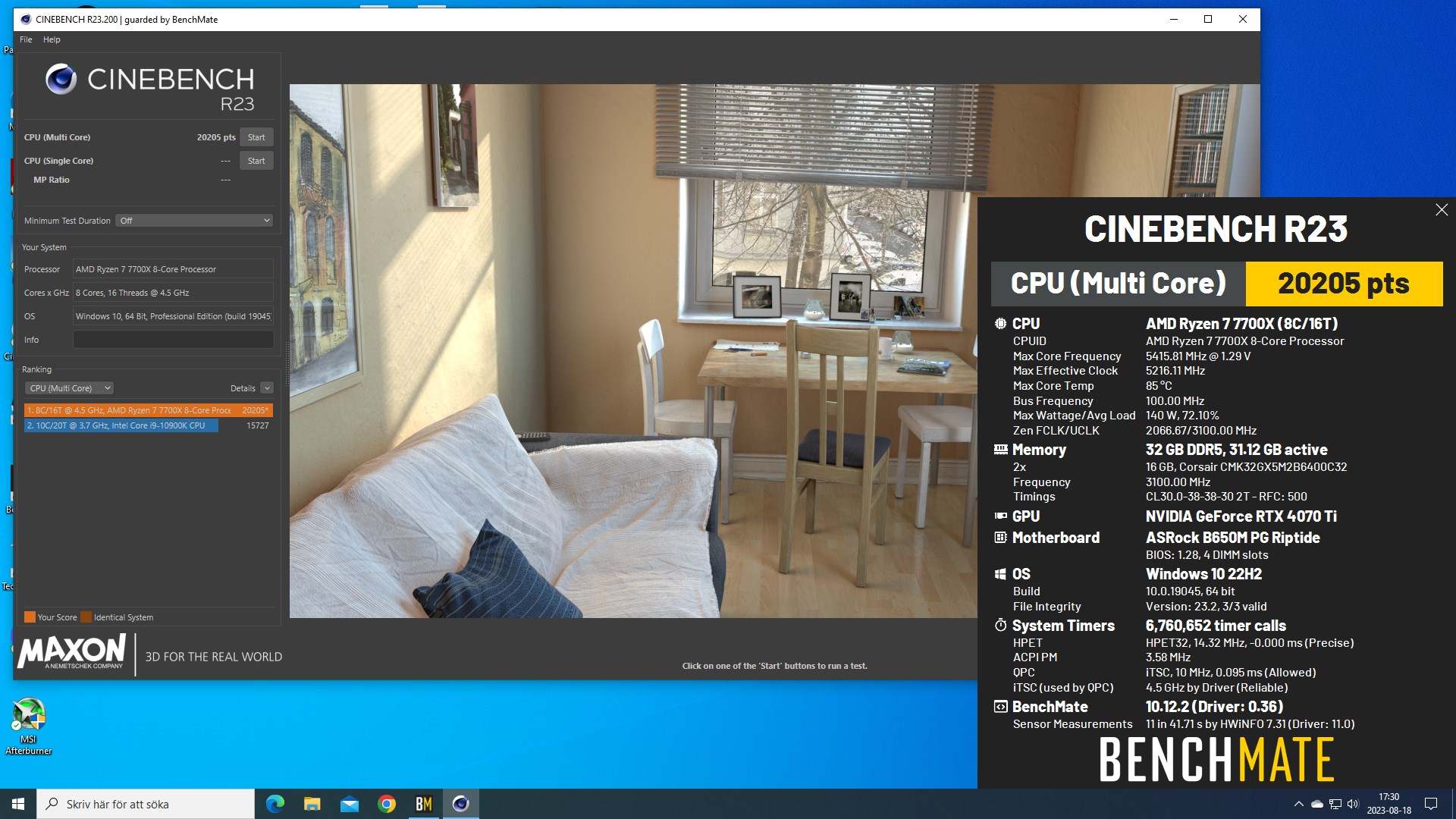This screenshot has width=1456, height=819.
Task: Show hidden system tray icons
Action: pos(1298,804)
